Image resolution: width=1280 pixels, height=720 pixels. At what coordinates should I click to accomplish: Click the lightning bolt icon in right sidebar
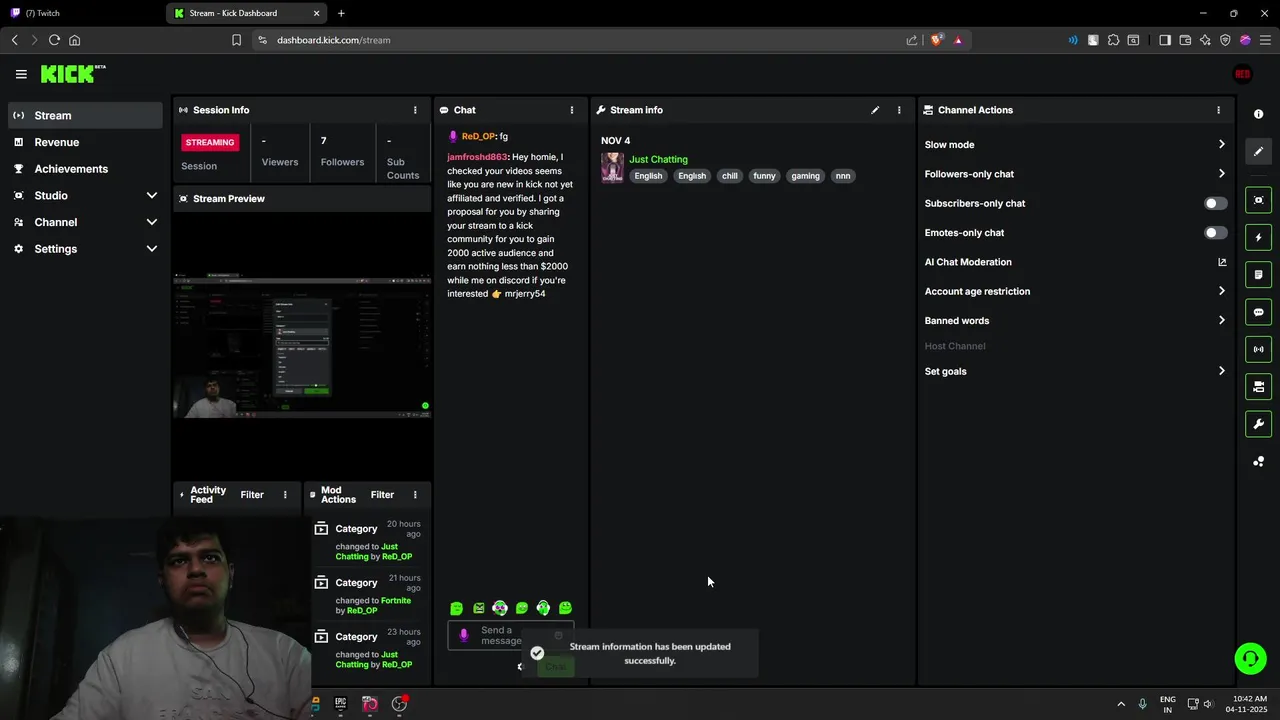coord(1258,237)
